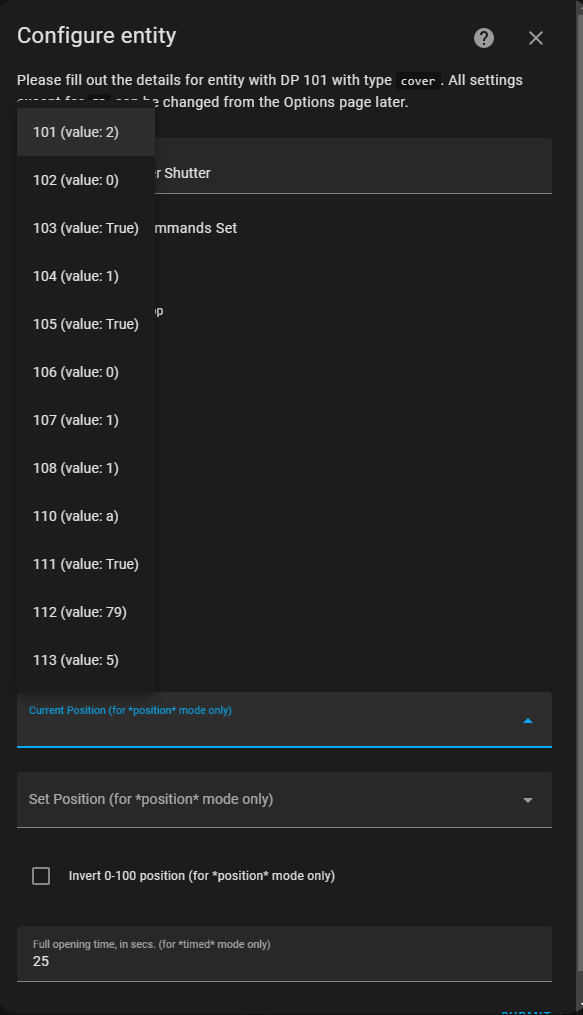The image size is (583, 1015).
Task: Enable Invert 0-100 position checkbox
Action: 41,875
